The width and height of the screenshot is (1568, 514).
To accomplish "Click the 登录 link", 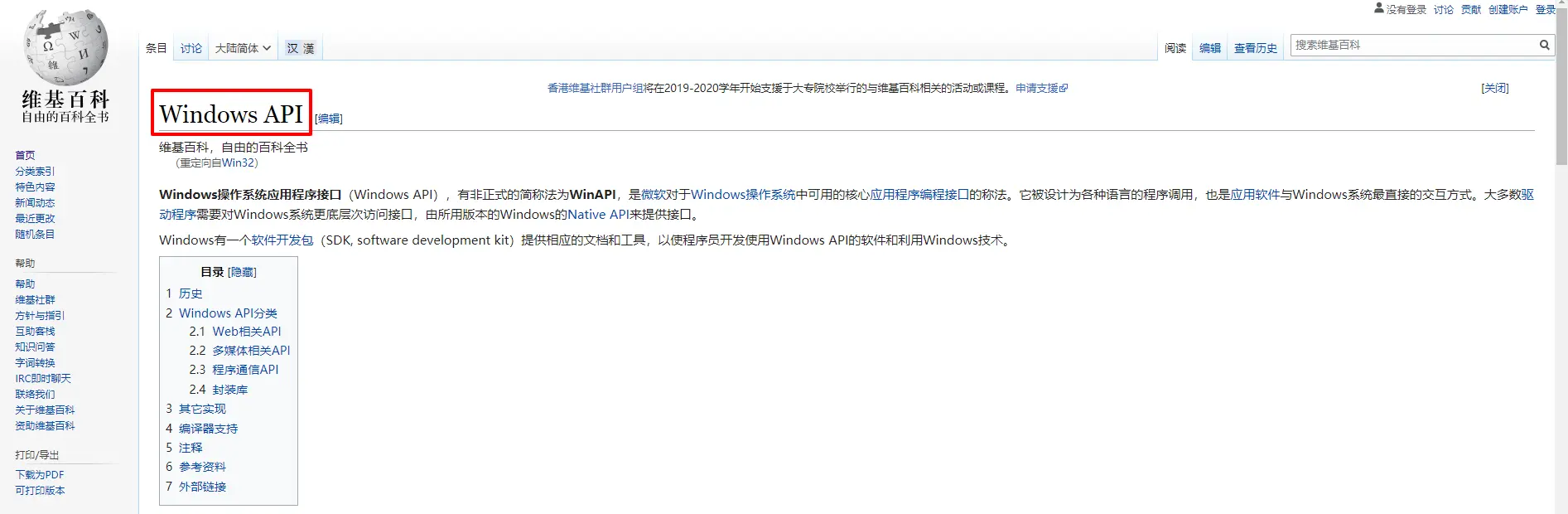I will point(1546,9).
